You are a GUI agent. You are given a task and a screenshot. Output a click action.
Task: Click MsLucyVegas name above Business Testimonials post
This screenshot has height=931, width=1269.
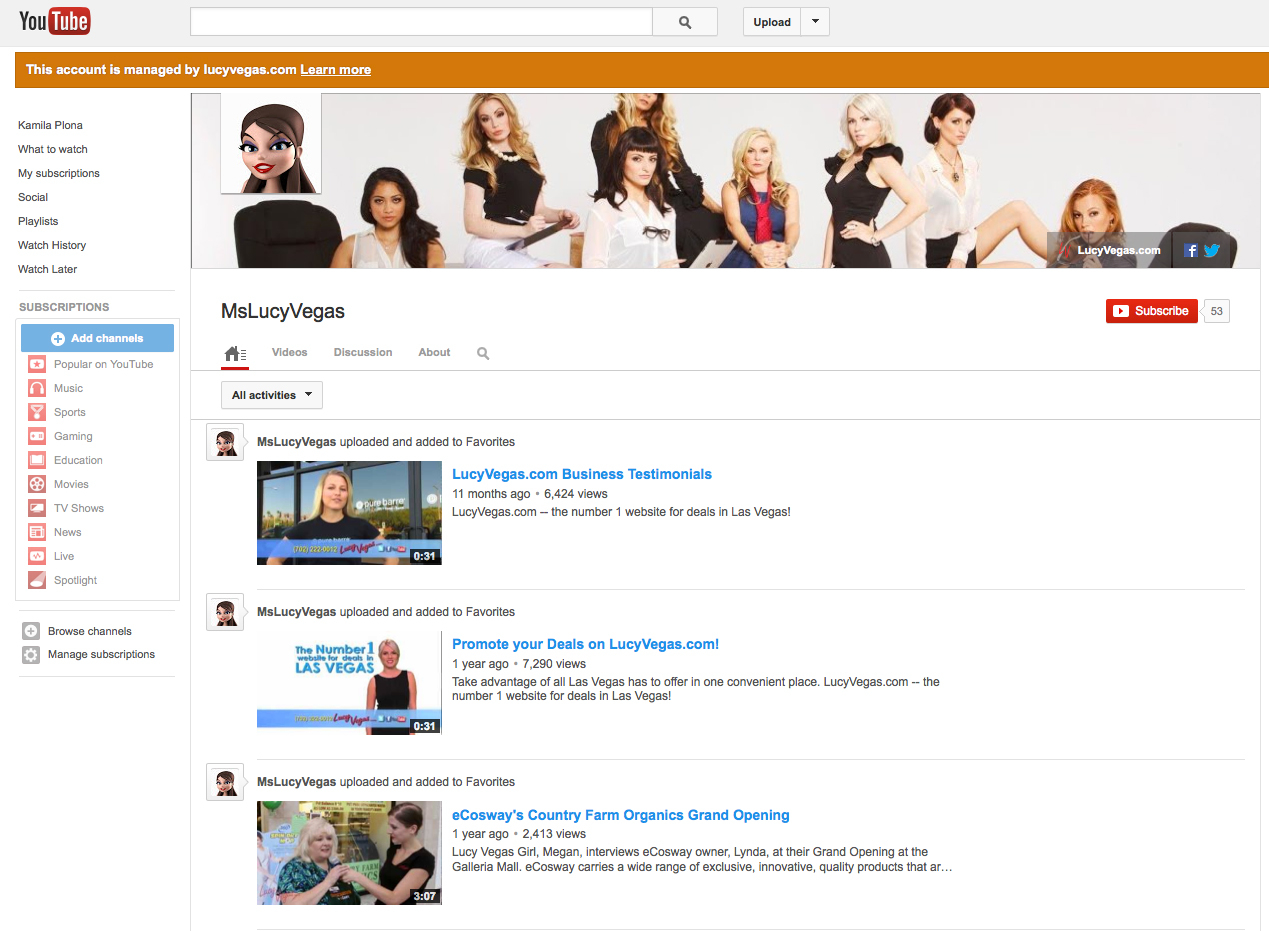click(297, 441)
